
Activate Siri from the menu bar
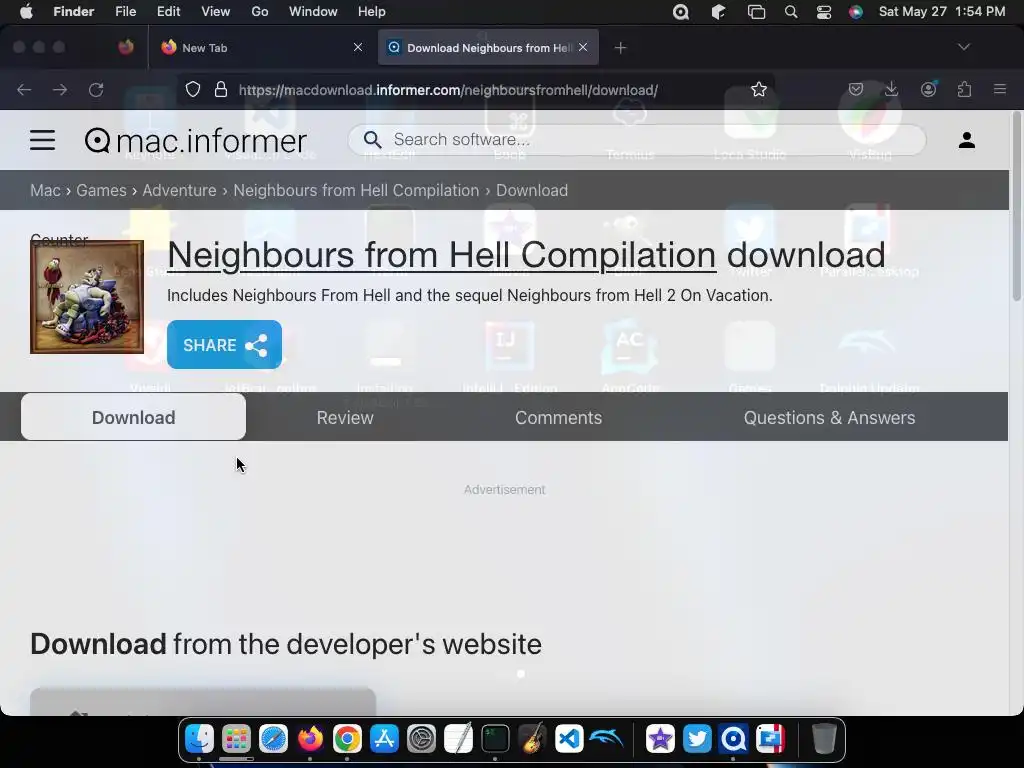pyautogui.click(x=856, y=12)
